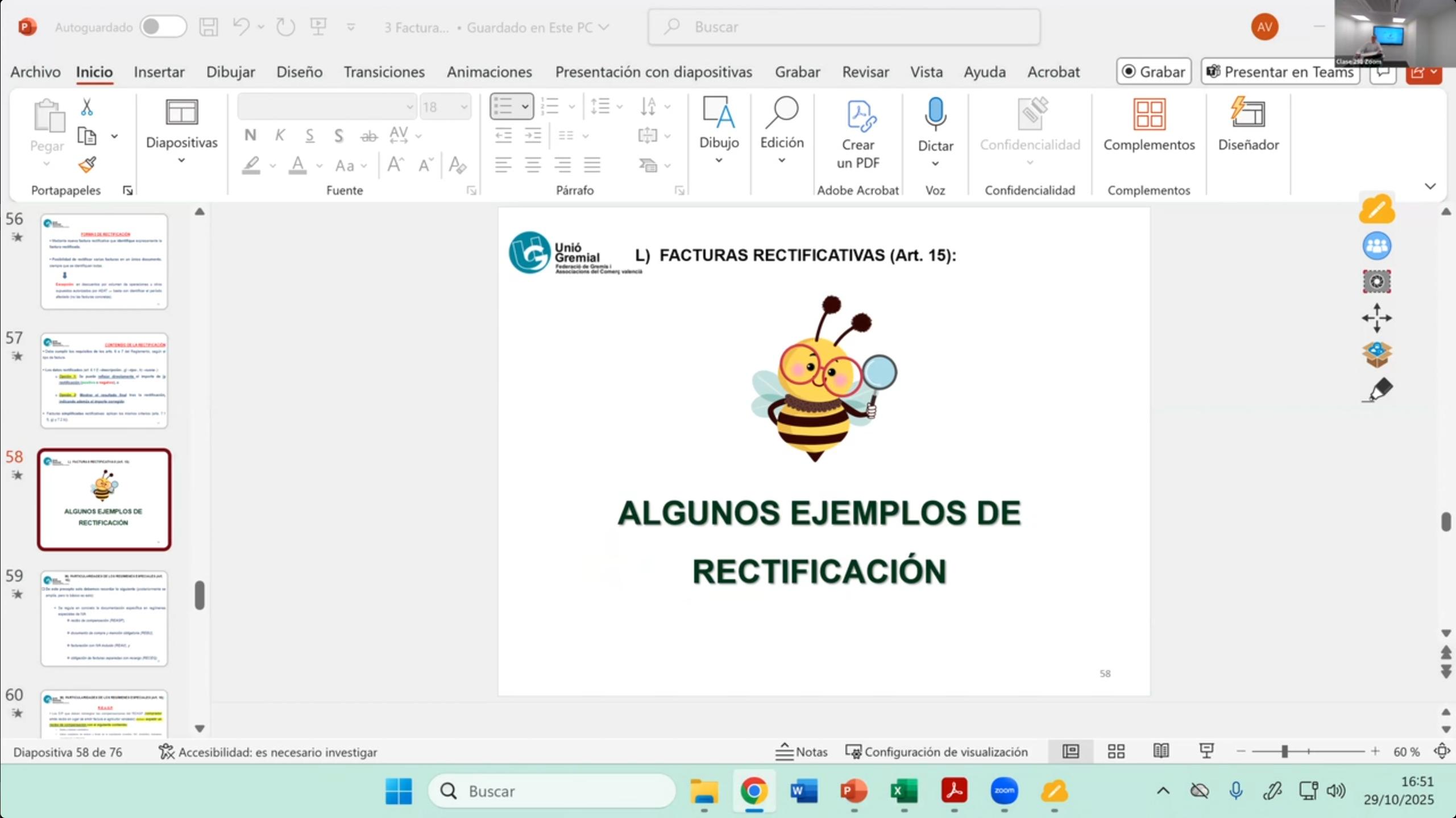Collapse the ribbon with the chevron
This screenshot has height=818, width=1456.
(x=1430, y=186)
